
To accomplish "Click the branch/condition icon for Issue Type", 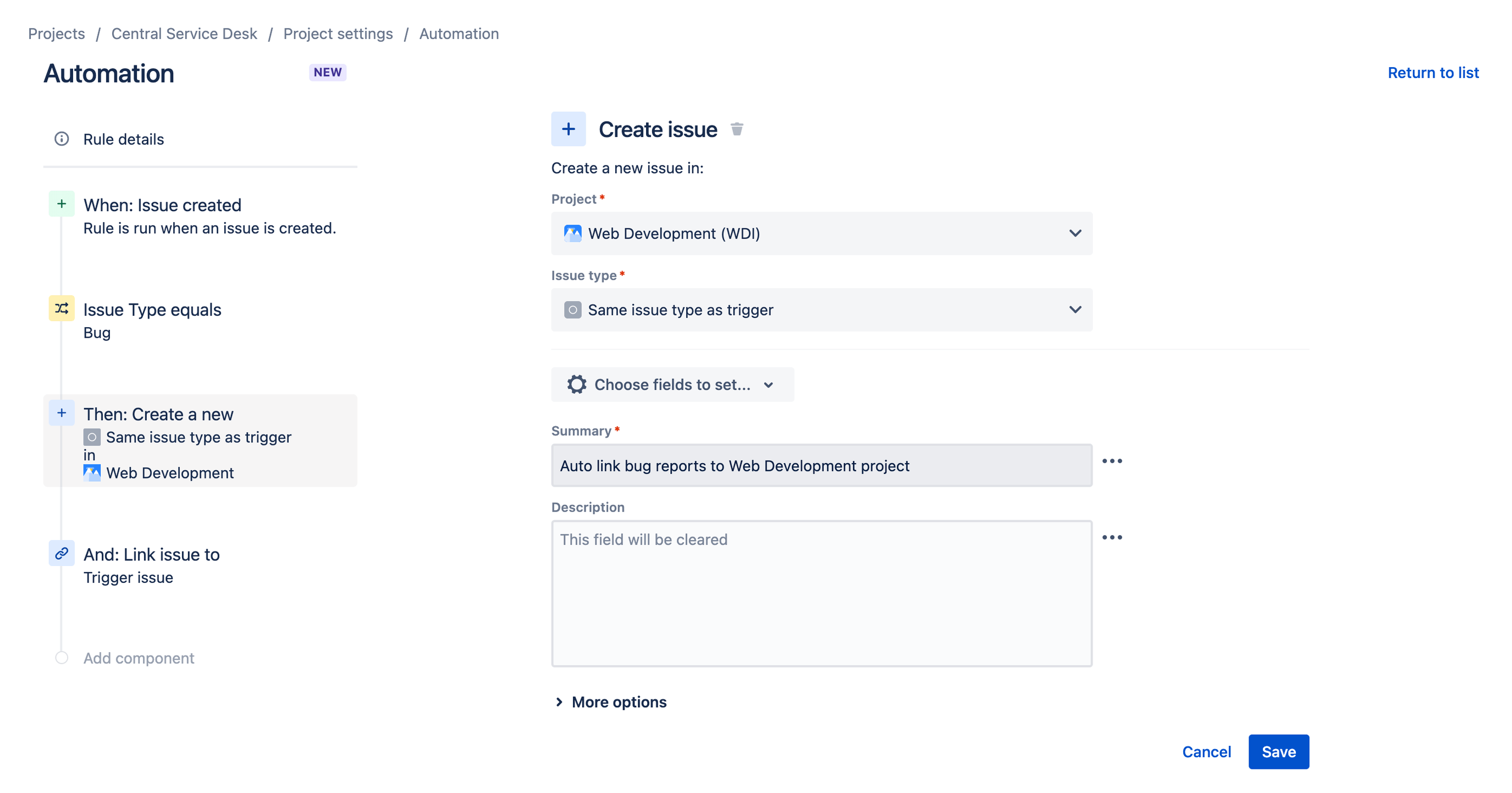I will 62,309.
